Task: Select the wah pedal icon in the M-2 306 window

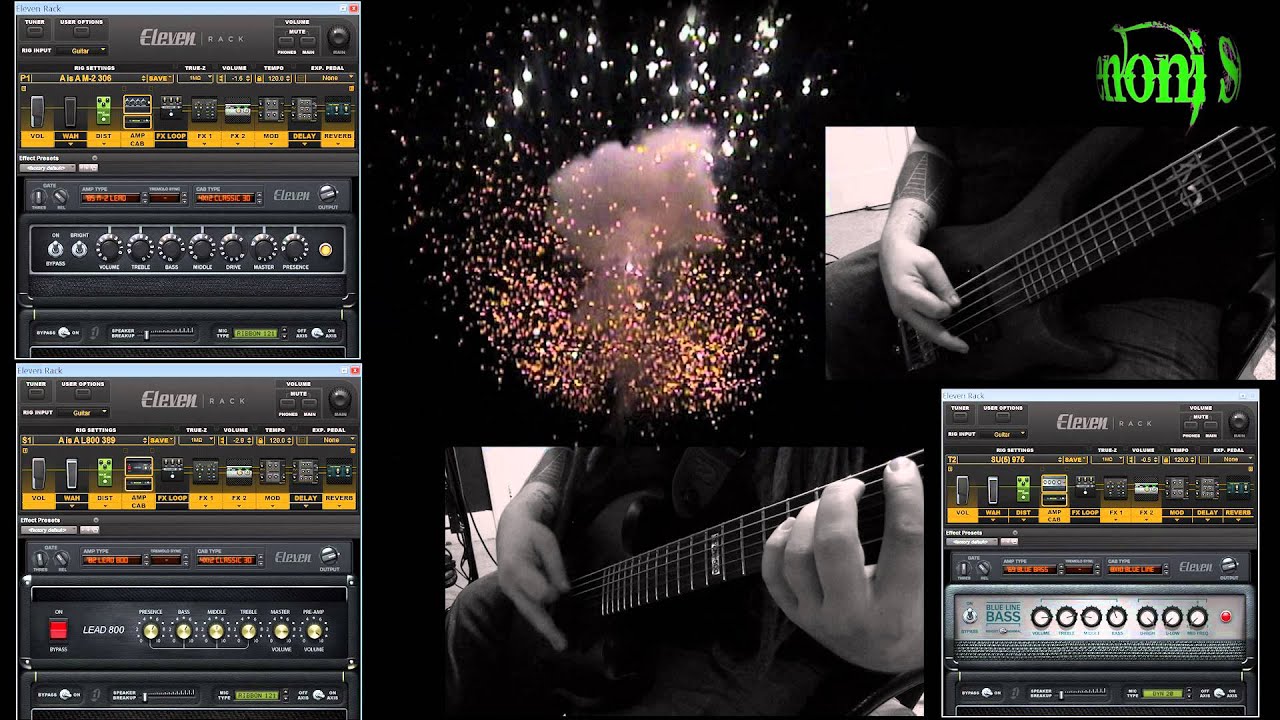Action: tap(71, 111)
